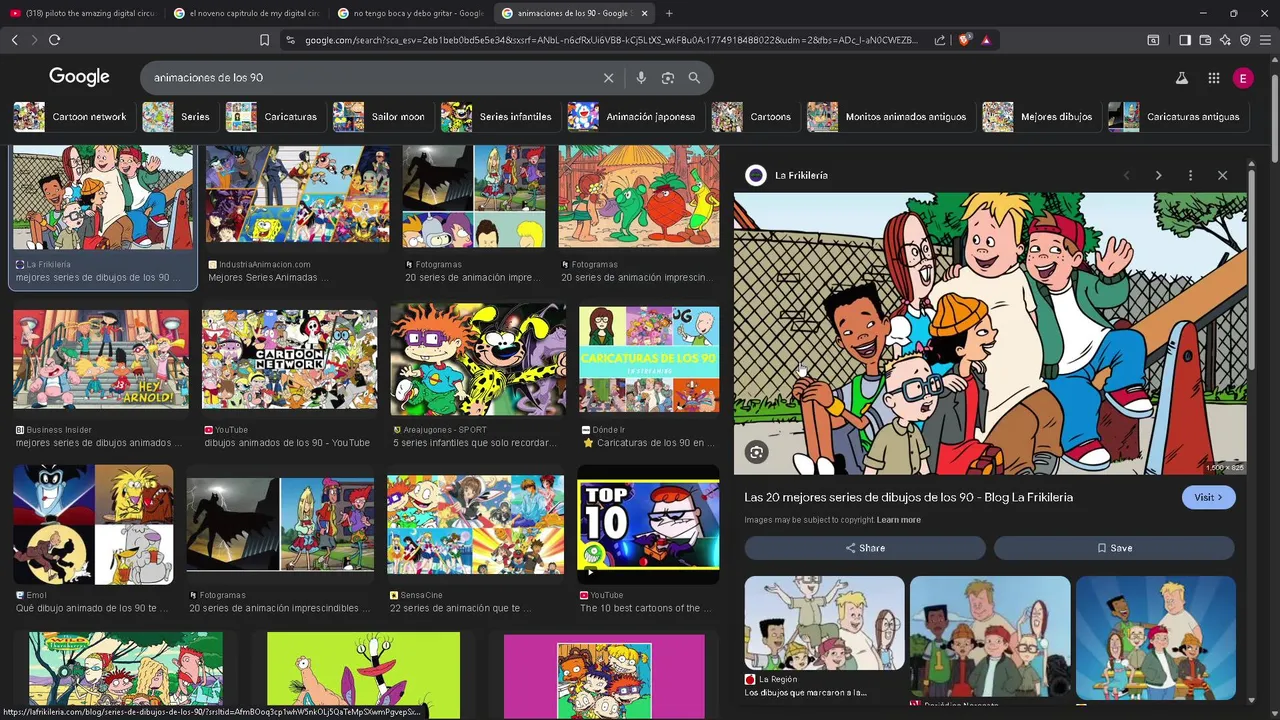Image resolution: width=1280 pixels, height=720 pixels.
Task: Open the Google account avatar E
Action: [1243, 78]
